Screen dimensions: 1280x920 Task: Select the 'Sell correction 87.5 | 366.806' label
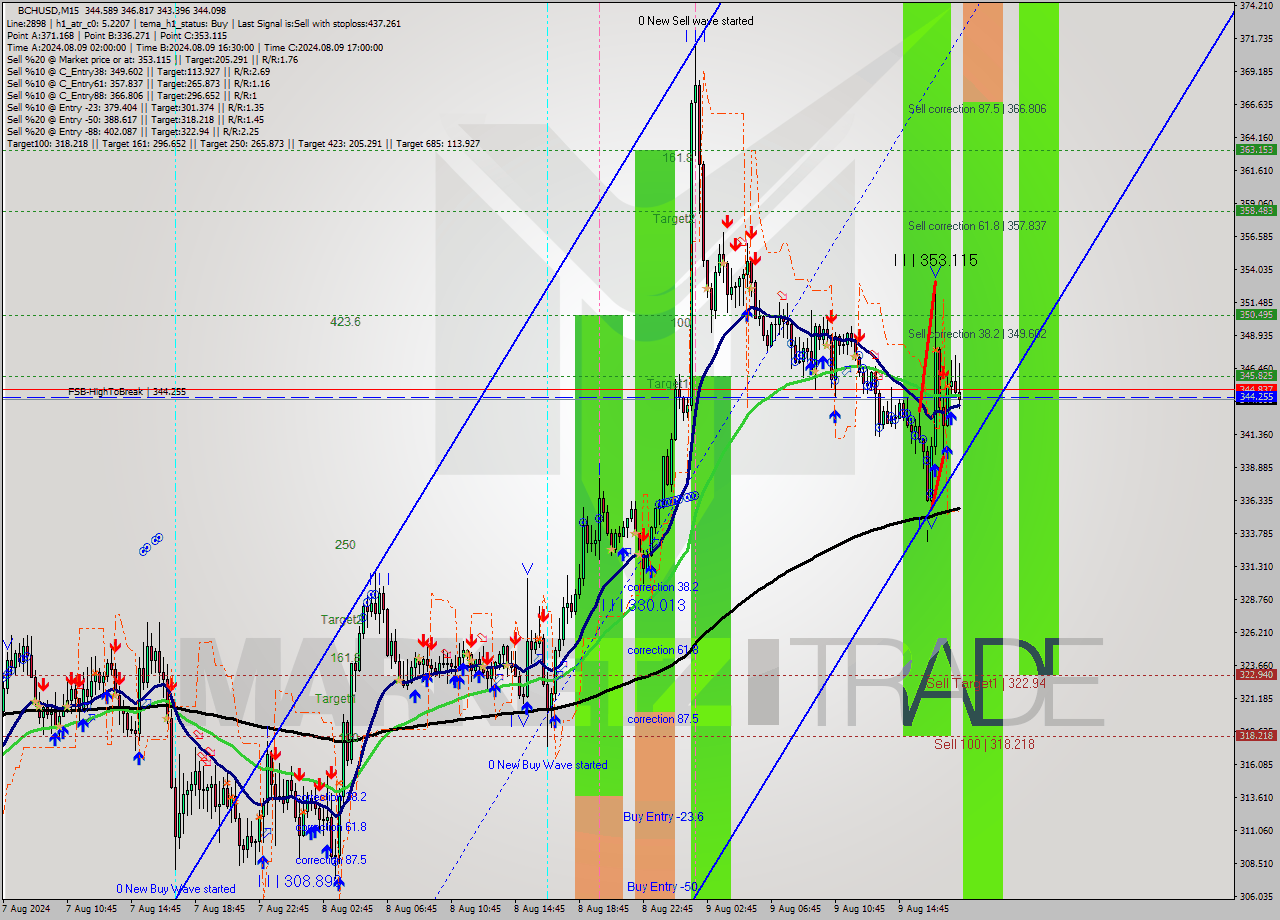(977, 108)
